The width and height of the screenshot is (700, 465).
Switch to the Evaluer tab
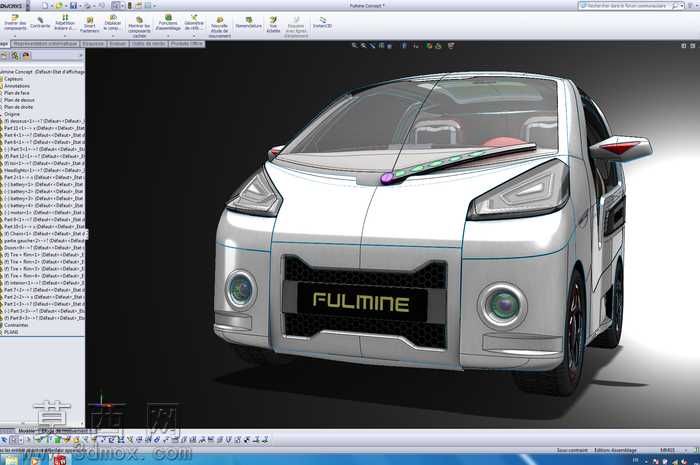click(118, 44)
